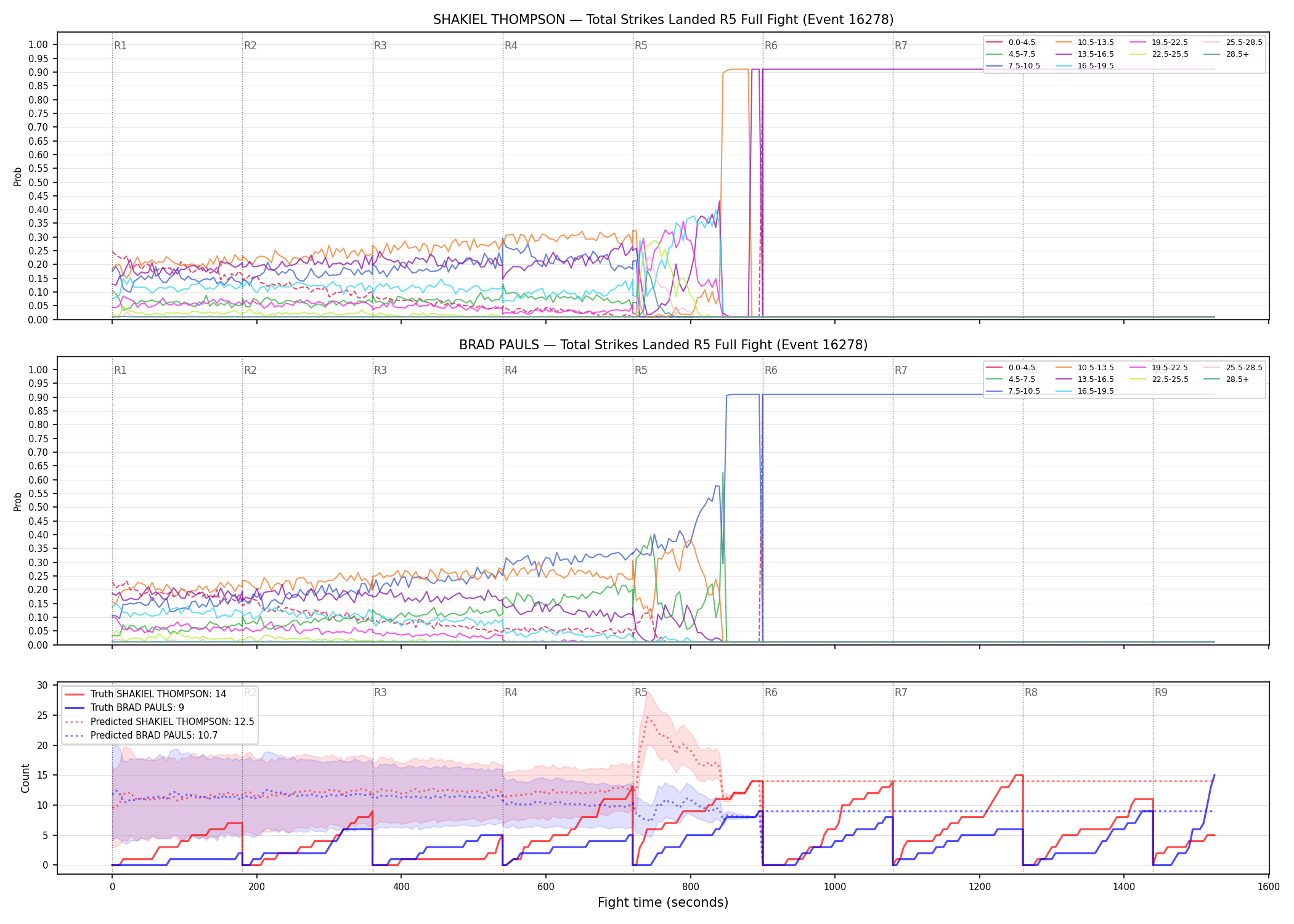Viewport: 1294px width, 924px height.
Task: Click the R3 round marker in Brad Pauls chart
Action: (x=380, y=370)
